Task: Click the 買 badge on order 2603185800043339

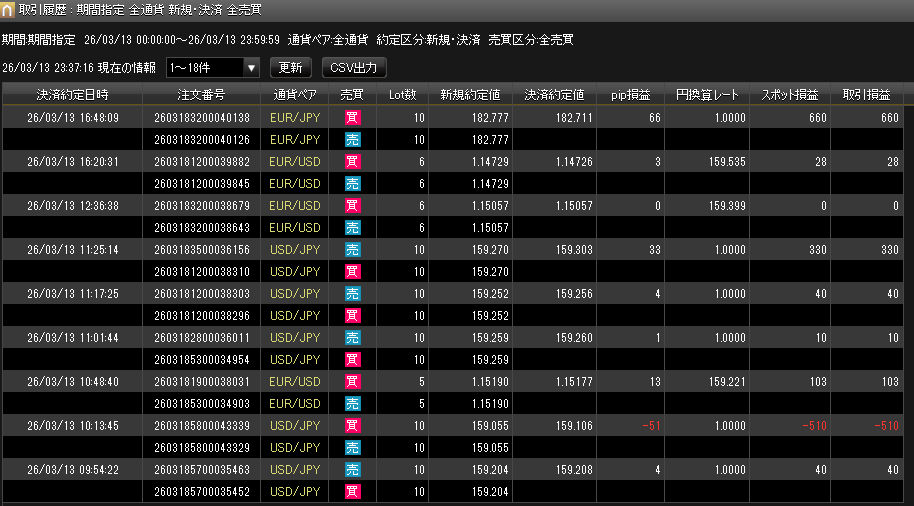Action: coord(352,426)
